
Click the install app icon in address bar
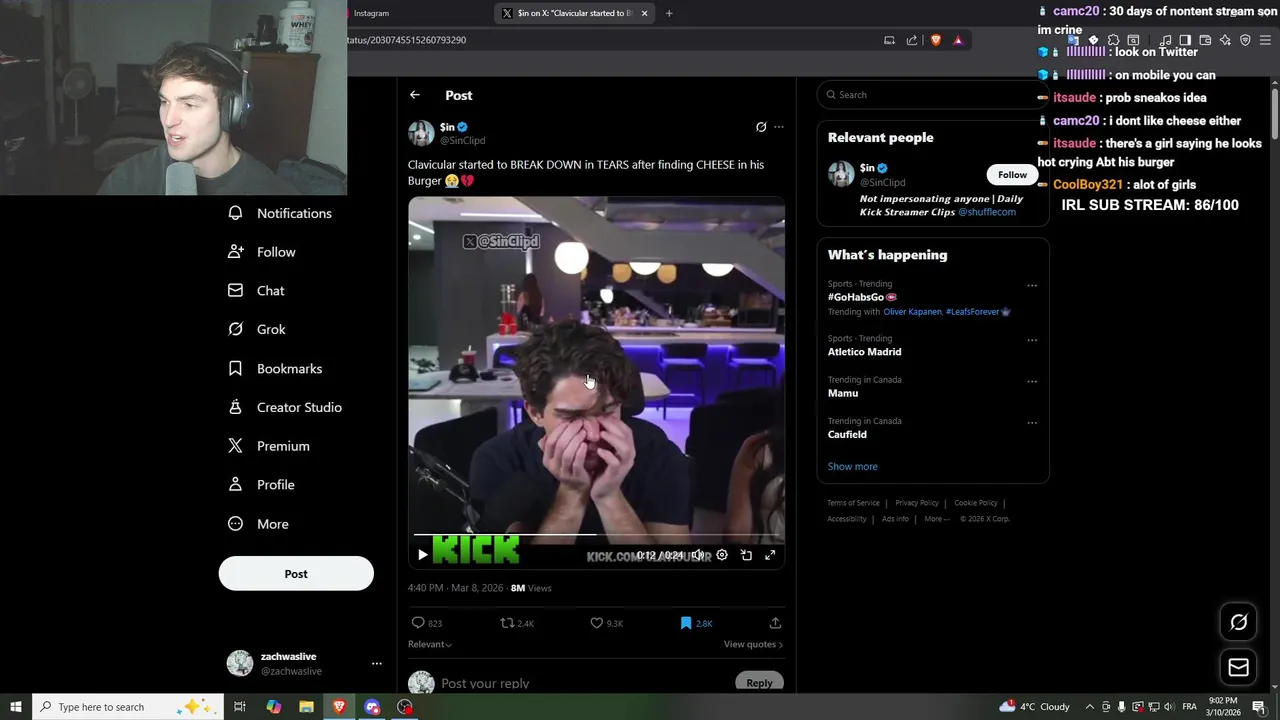tap(889, 40)
